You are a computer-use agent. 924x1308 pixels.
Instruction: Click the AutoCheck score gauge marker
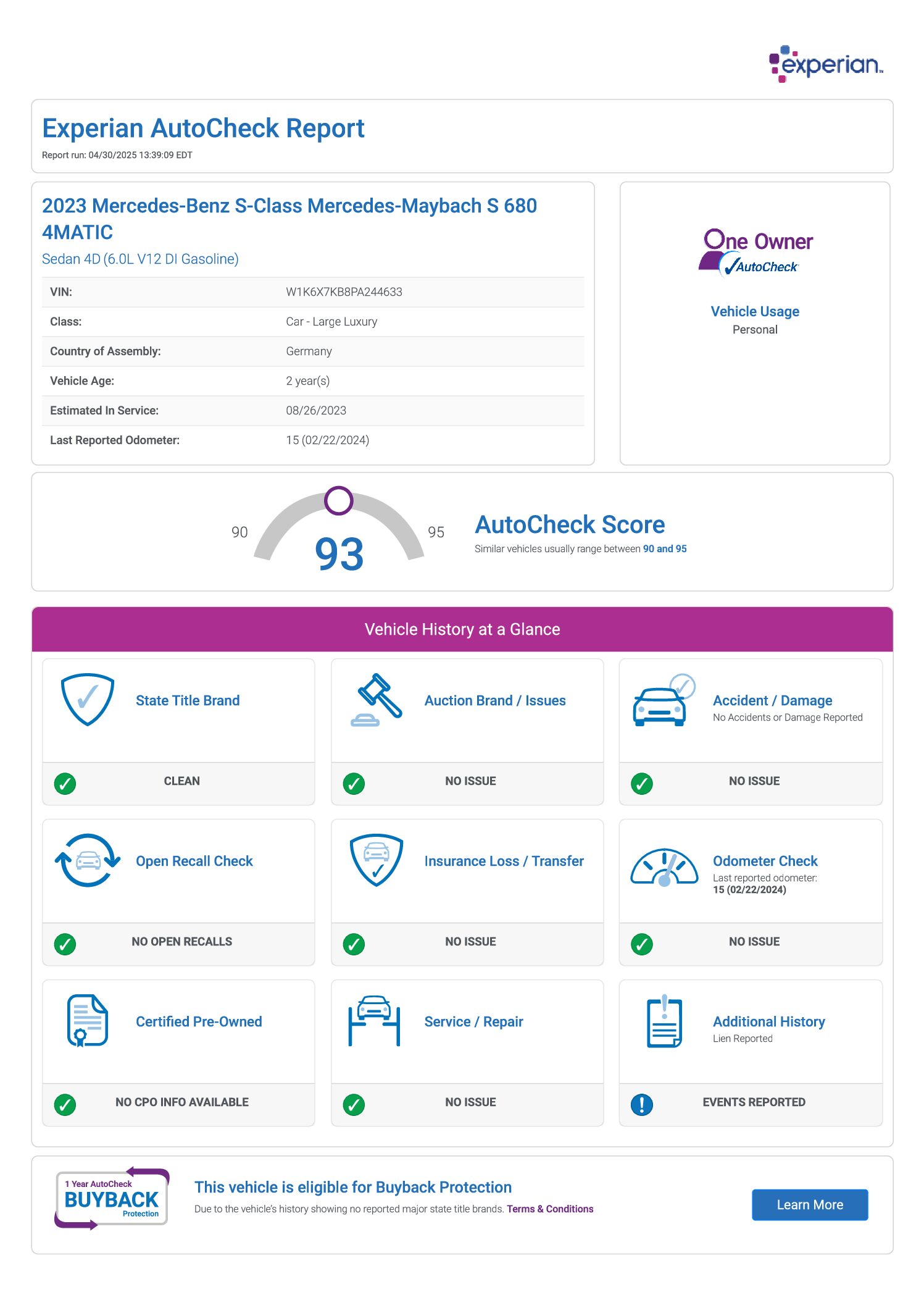(339, 501)
